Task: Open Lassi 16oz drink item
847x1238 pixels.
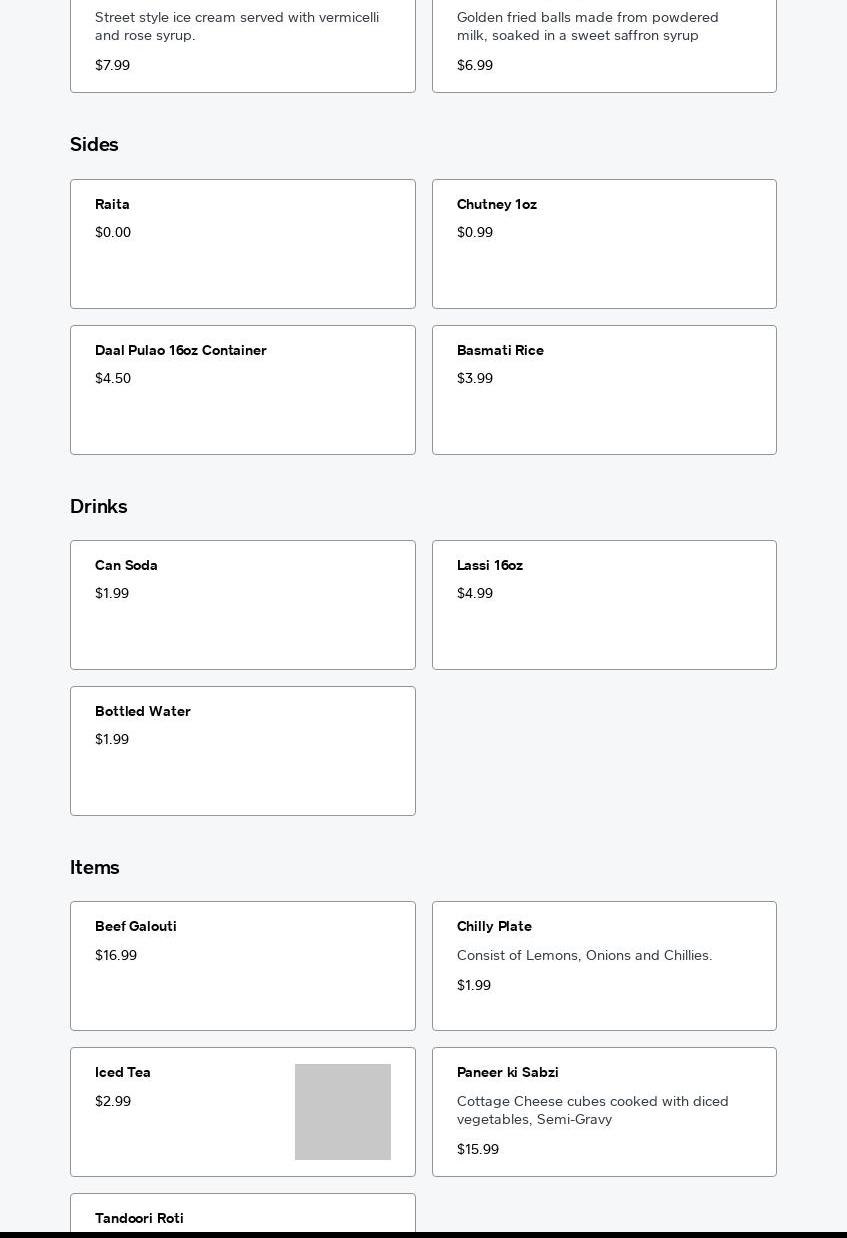Action: [604, 605]
